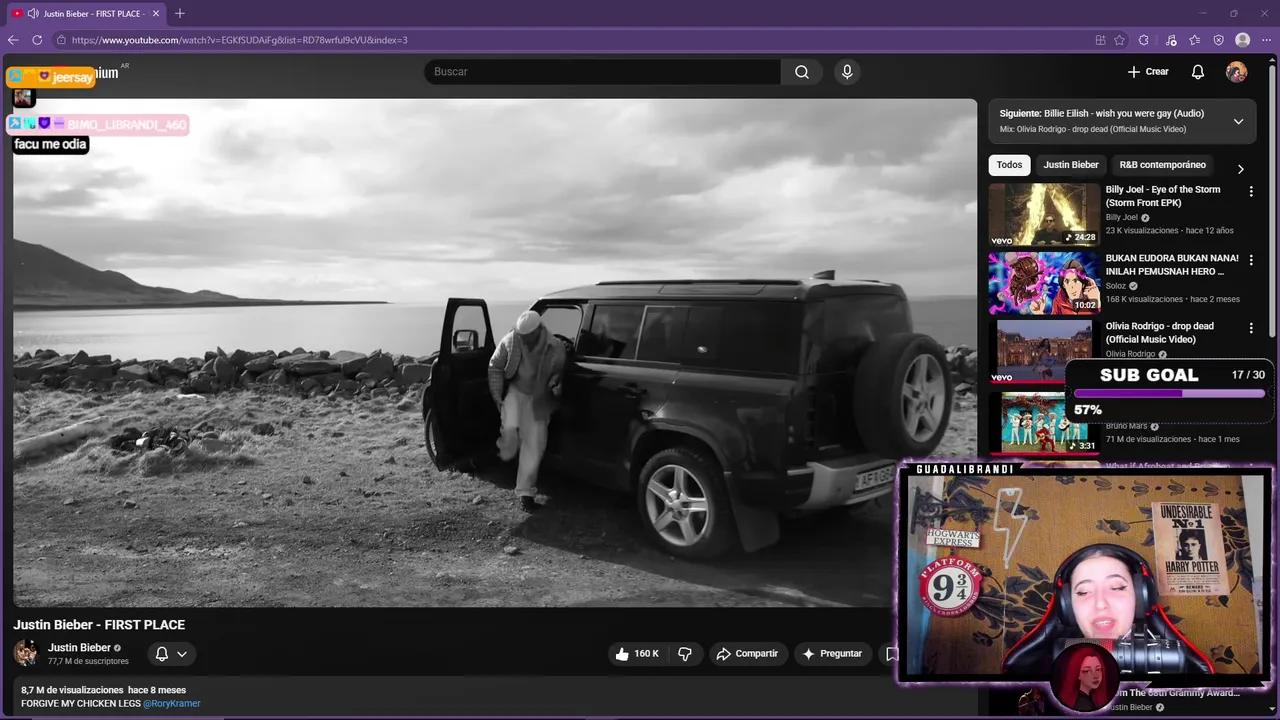Click the 8,7 M de visualizaciones text
This screenshot has width=1280, height=720.
72,690
